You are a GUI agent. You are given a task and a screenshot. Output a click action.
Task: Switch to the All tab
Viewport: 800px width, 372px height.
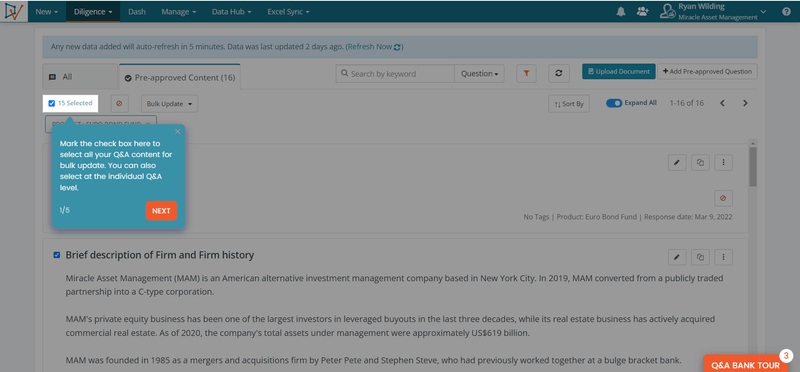click(80, 77)
